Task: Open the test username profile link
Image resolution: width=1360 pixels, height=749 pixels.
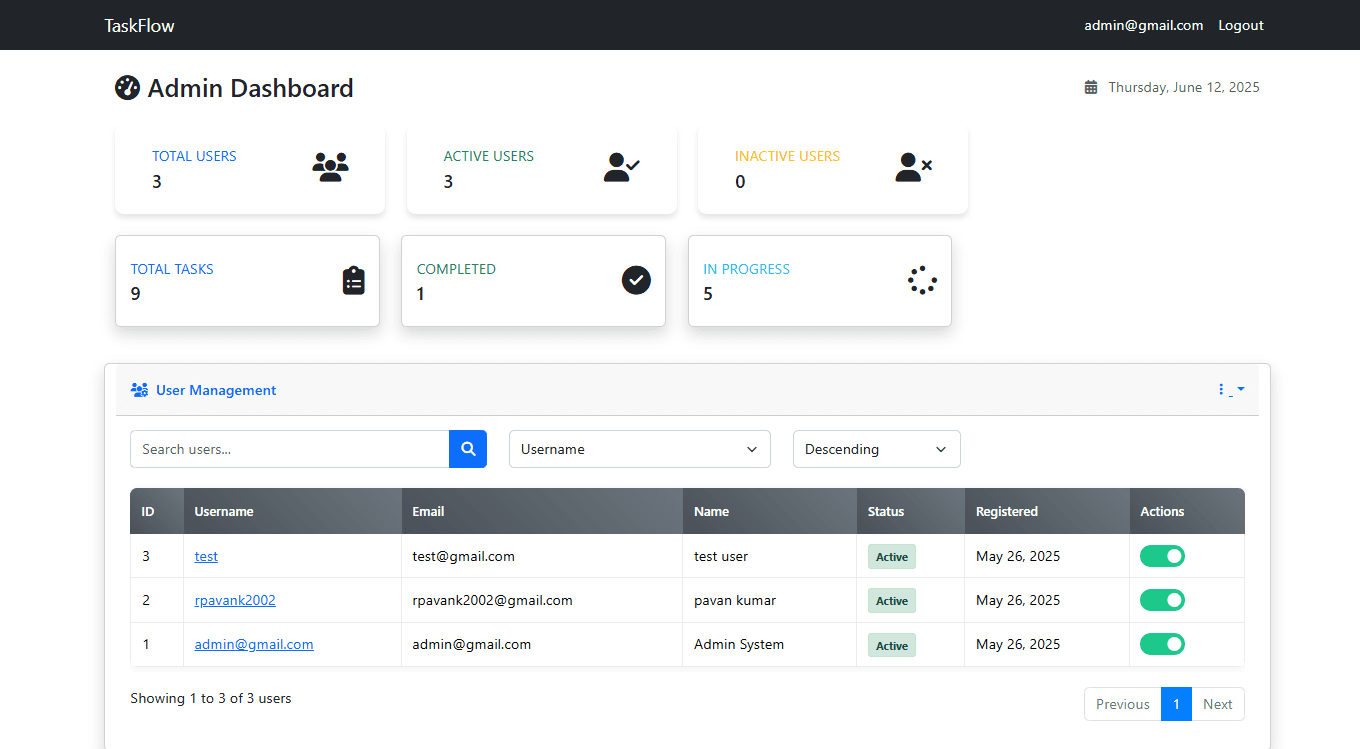Action: pos(206,556)
